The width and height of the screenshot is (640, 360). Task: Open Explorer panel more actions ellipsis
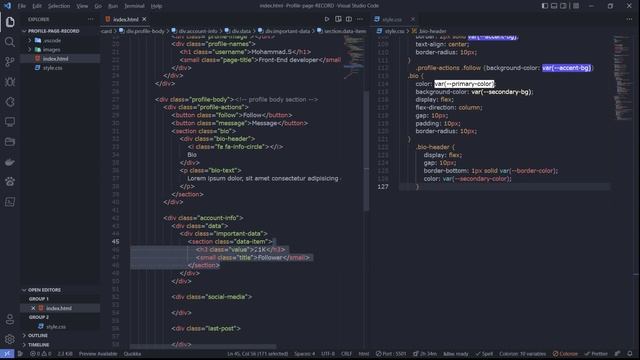tap(91, 19)
